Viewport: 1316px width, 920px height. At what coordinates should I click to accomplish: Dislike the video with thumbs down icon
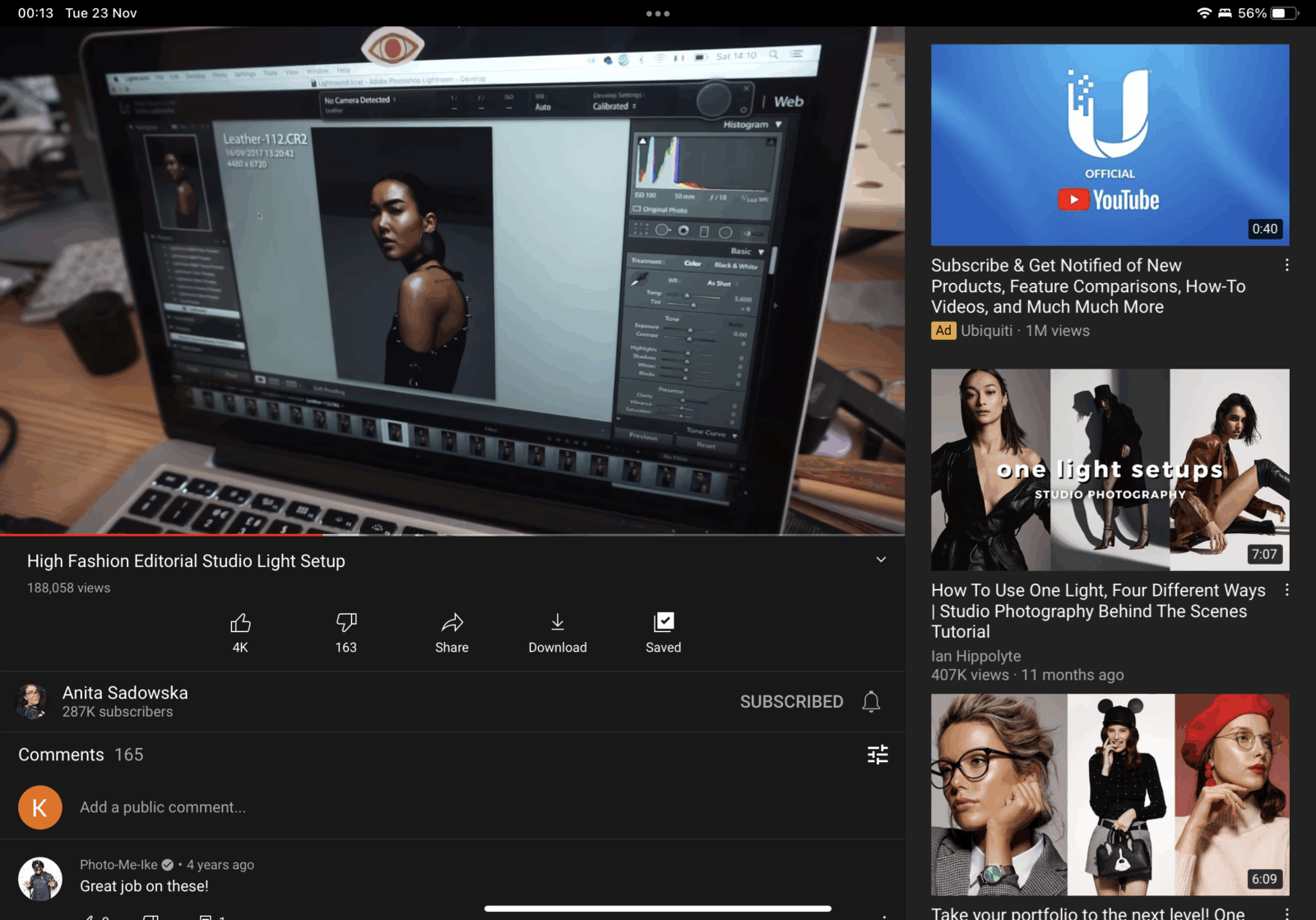pos(346,623)
